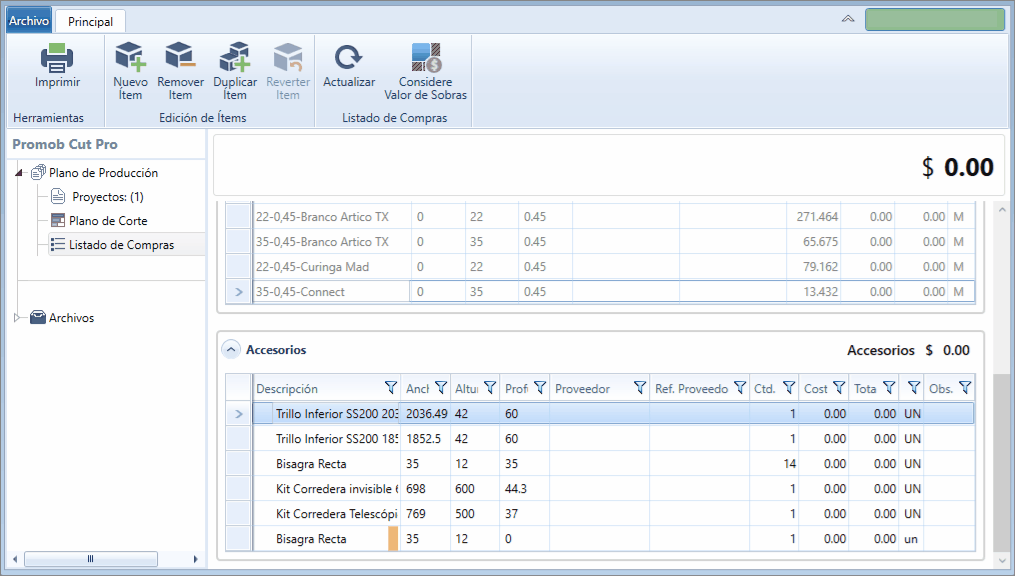Screen dimensions: 1015x576
Task: Switch to the Principal tab
Action: (x=90, y=21)
